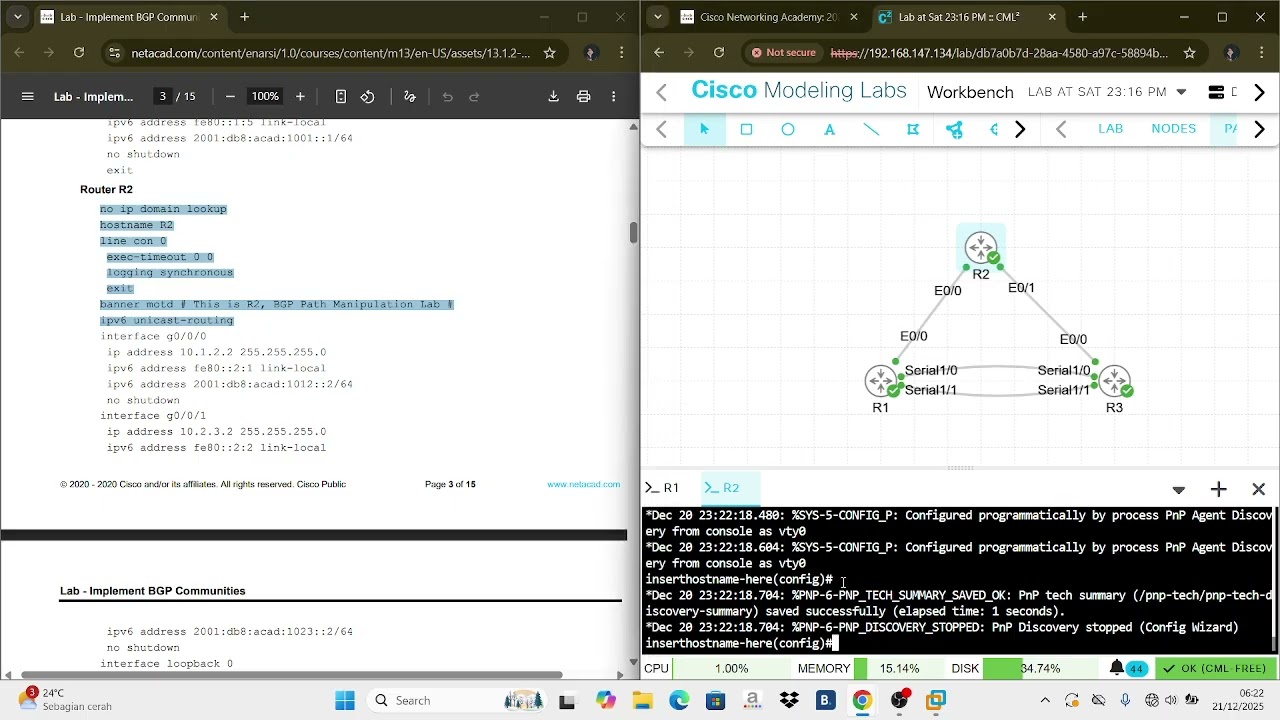Click PDF vertical scrollbar thumb
1280x720 pixels.
pos(633,232)
